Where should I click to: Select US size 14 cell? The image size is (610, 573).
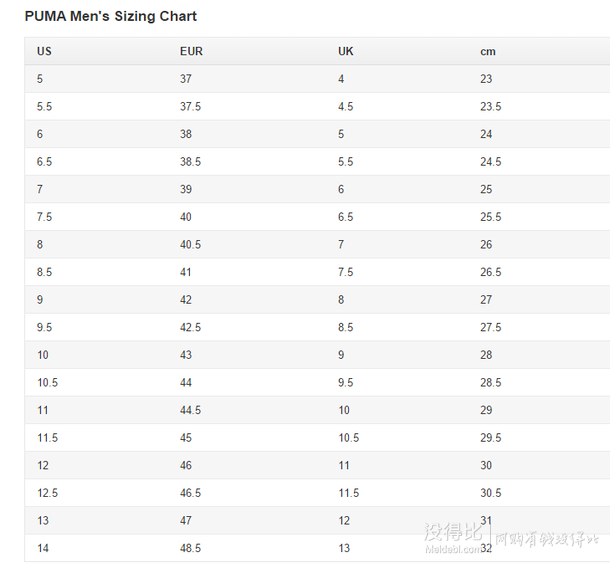pos(43,548)
